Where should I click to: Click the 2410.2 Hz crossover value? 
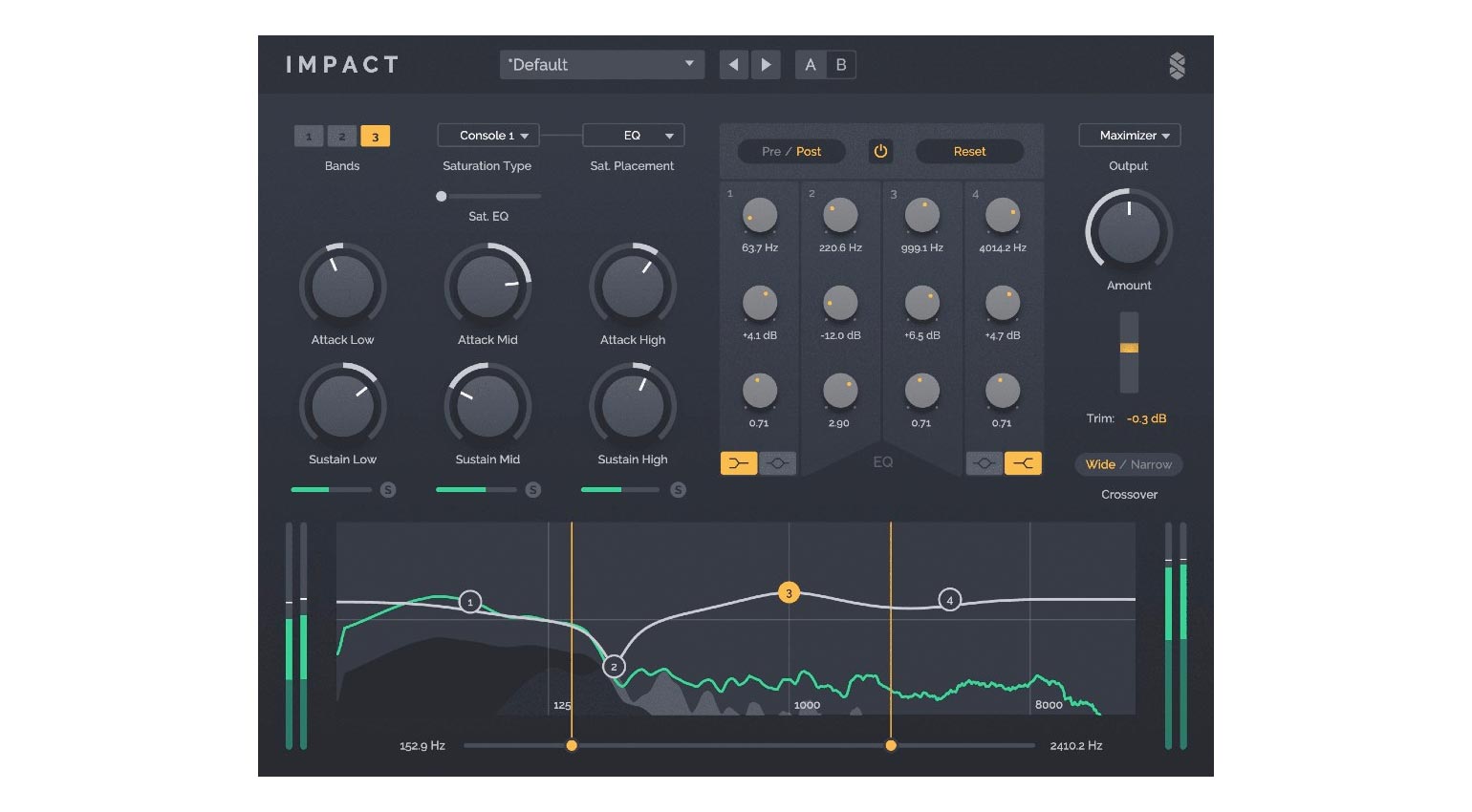1076,746
